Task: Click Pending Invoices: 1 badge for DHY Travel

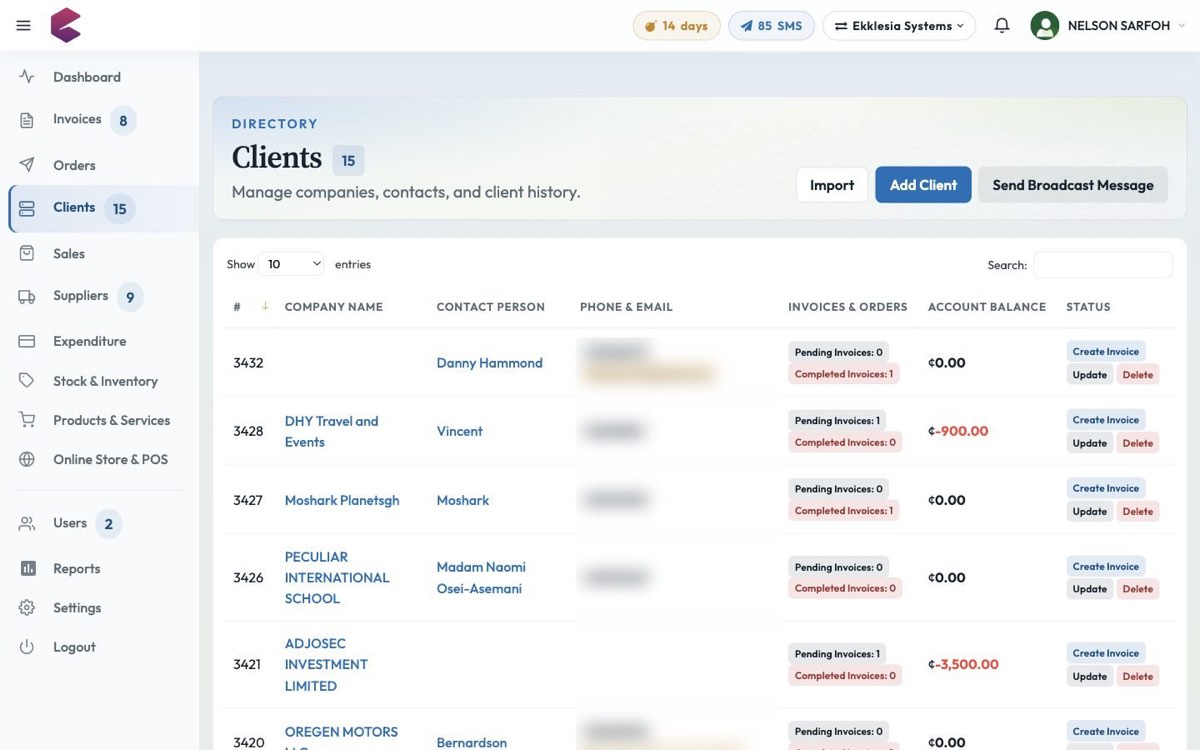Action: click(x=837, y=421)
